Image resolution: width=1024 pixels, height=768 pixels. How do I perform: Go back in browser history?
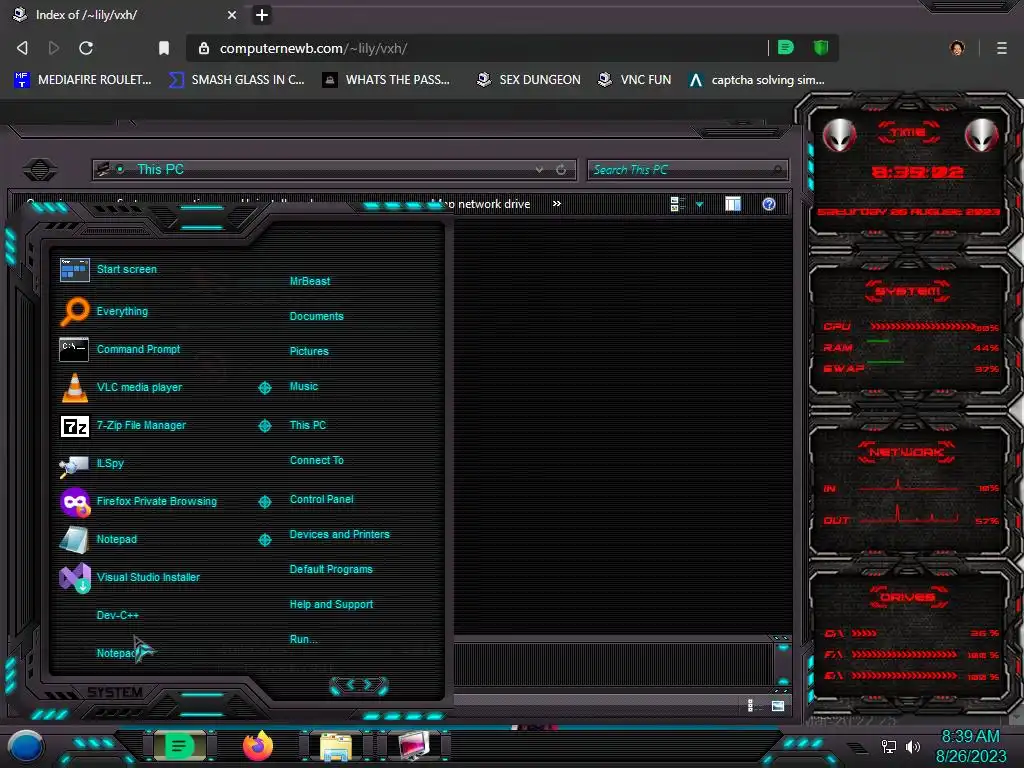click(x=22, y=48)
